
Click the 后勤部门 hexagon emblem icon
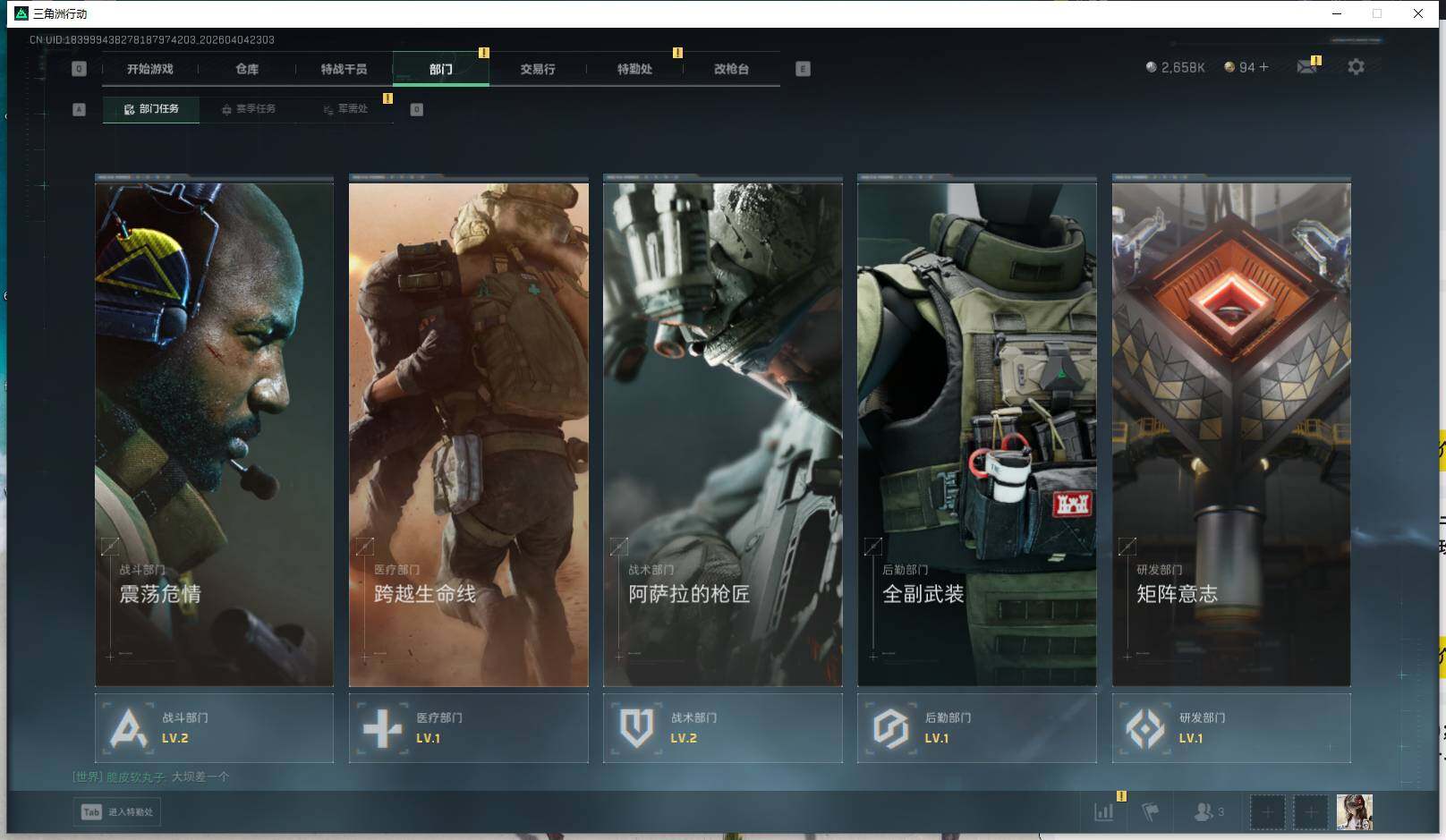(890, 728)
